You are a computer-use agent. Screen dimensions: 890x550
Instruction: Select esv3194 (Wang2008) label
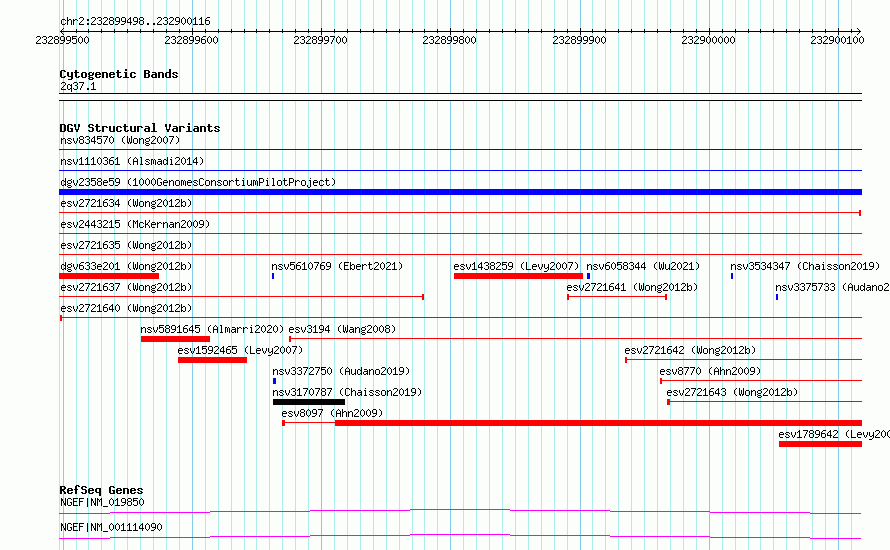click(342, 329)
